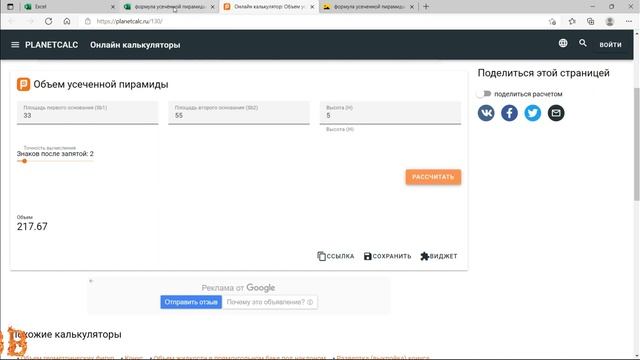Click Отправить отзыв ad feedback button
Viewport: 640px width, 360px height.
pos(191,302)
